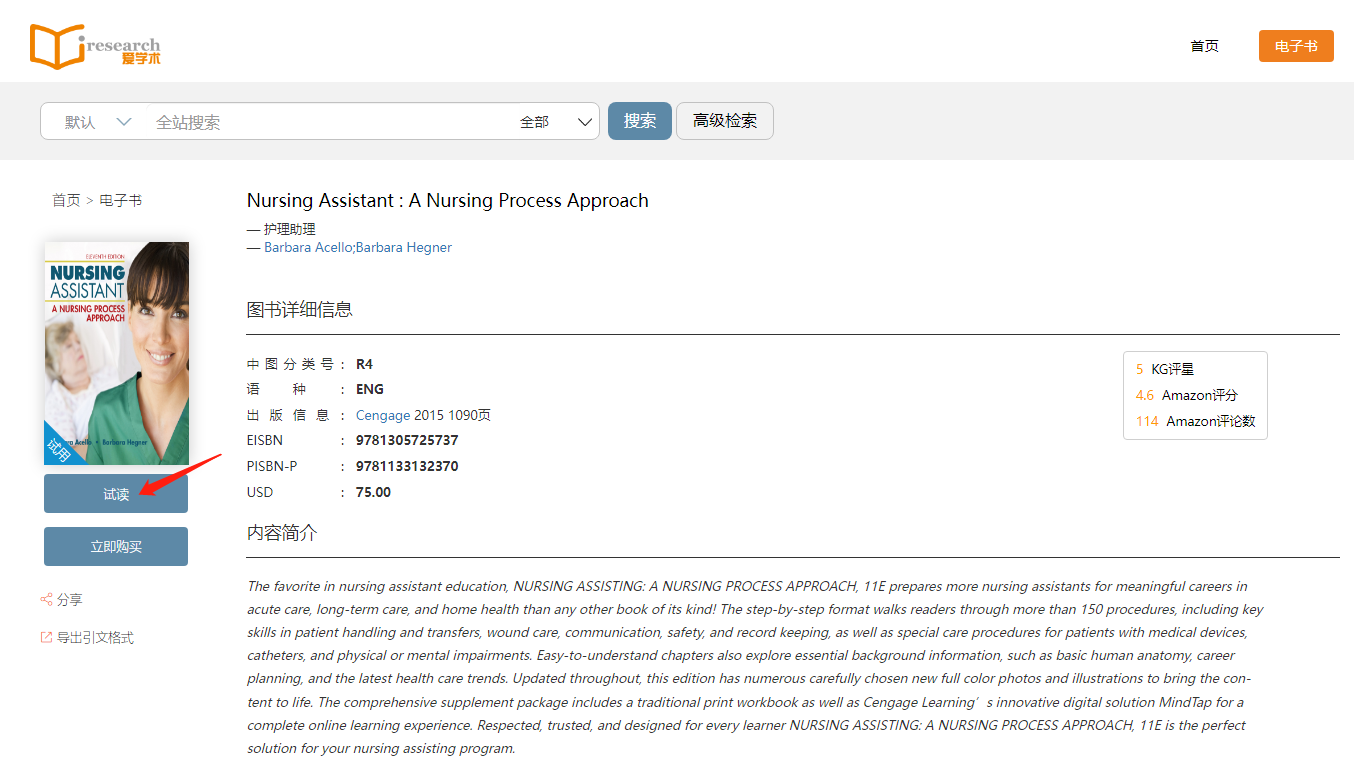1354x761 pixels.
Task: Open author Barbara Acello's link
Action: click(x=308, y=247)
